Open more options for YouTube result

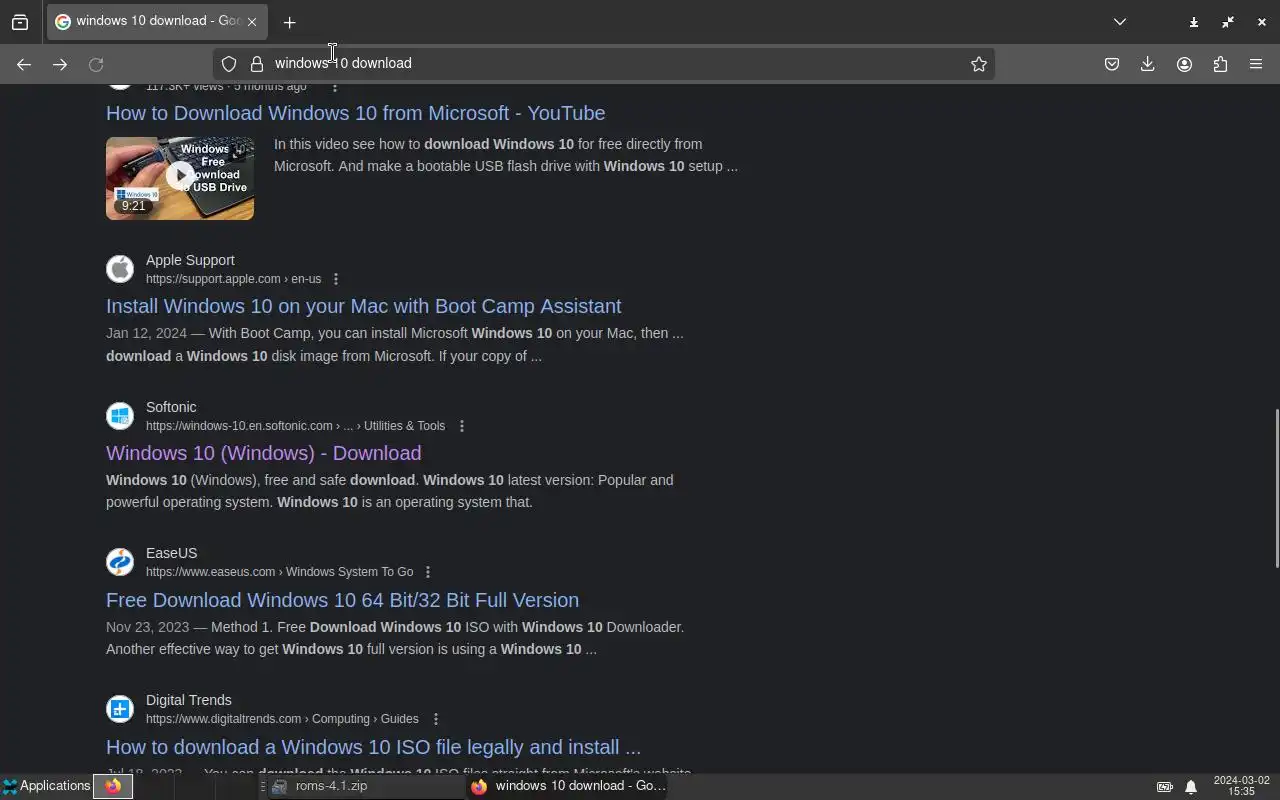coord(335,87)
